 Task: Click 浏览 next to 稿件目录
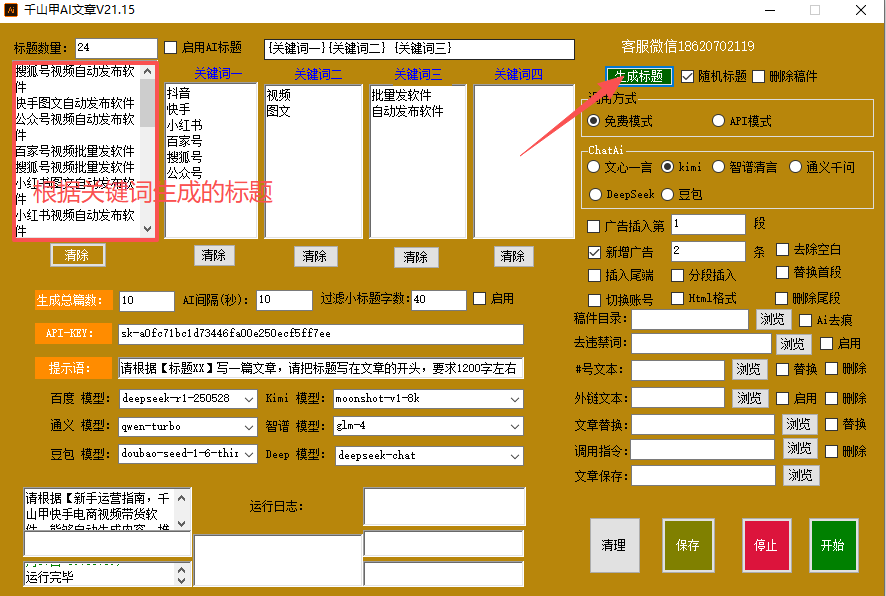[x=772, y=320]
